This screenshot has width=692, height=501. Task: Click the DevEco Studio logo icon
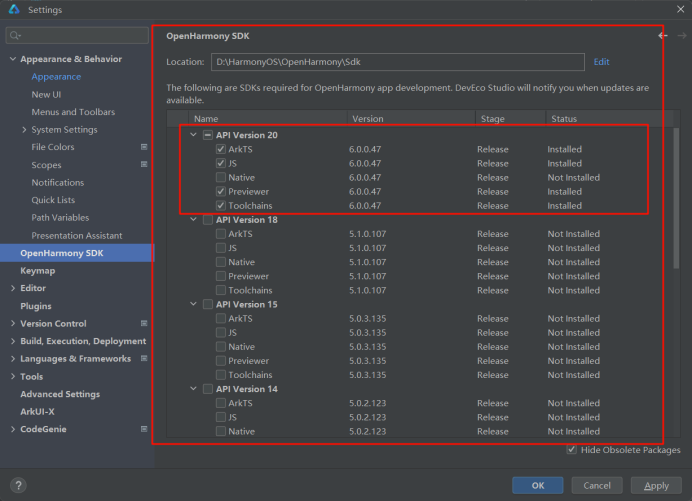tap(14, 9)
